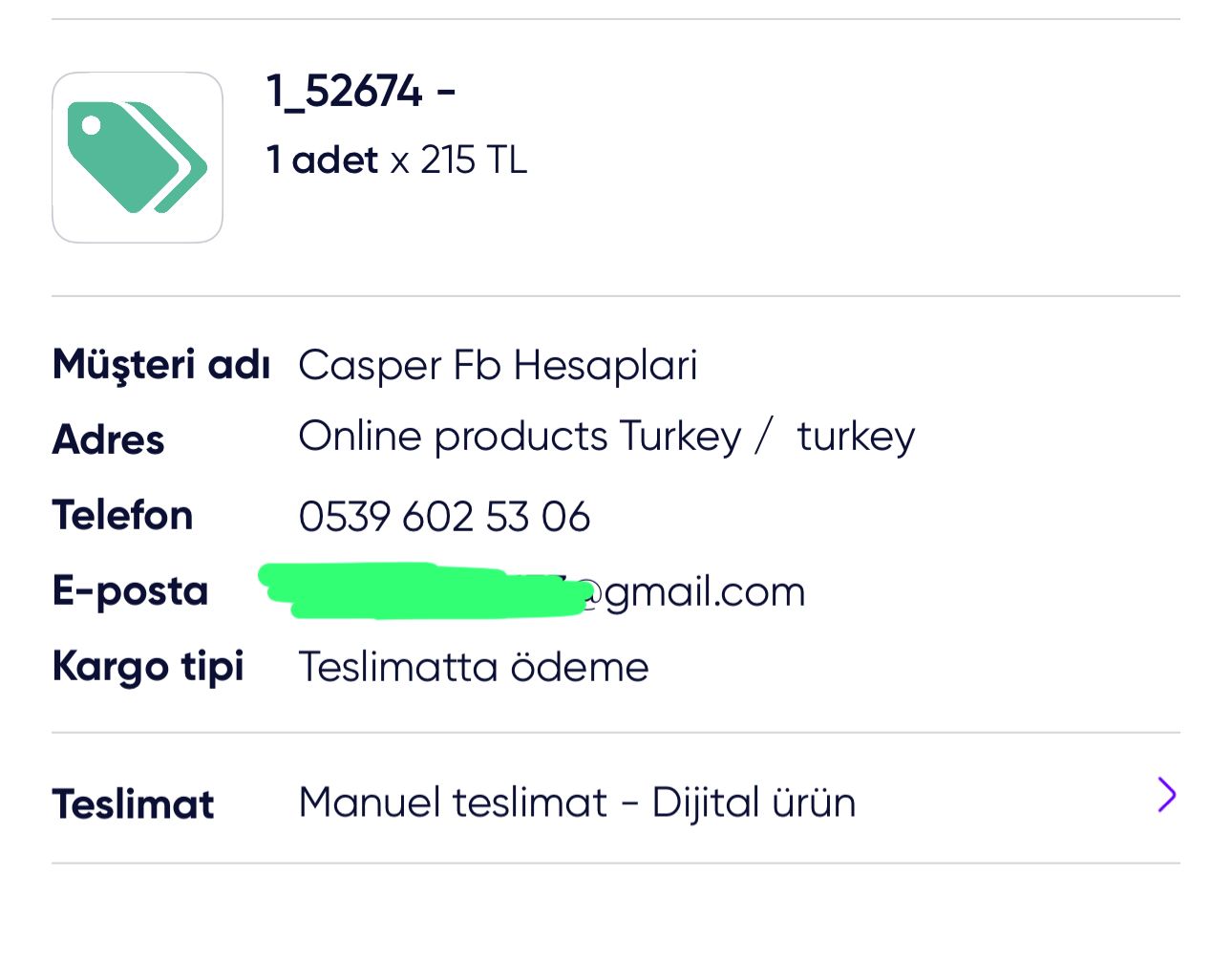Click the Telefon label
This screenshot has height=963, width=1232.
click(122, 515)
